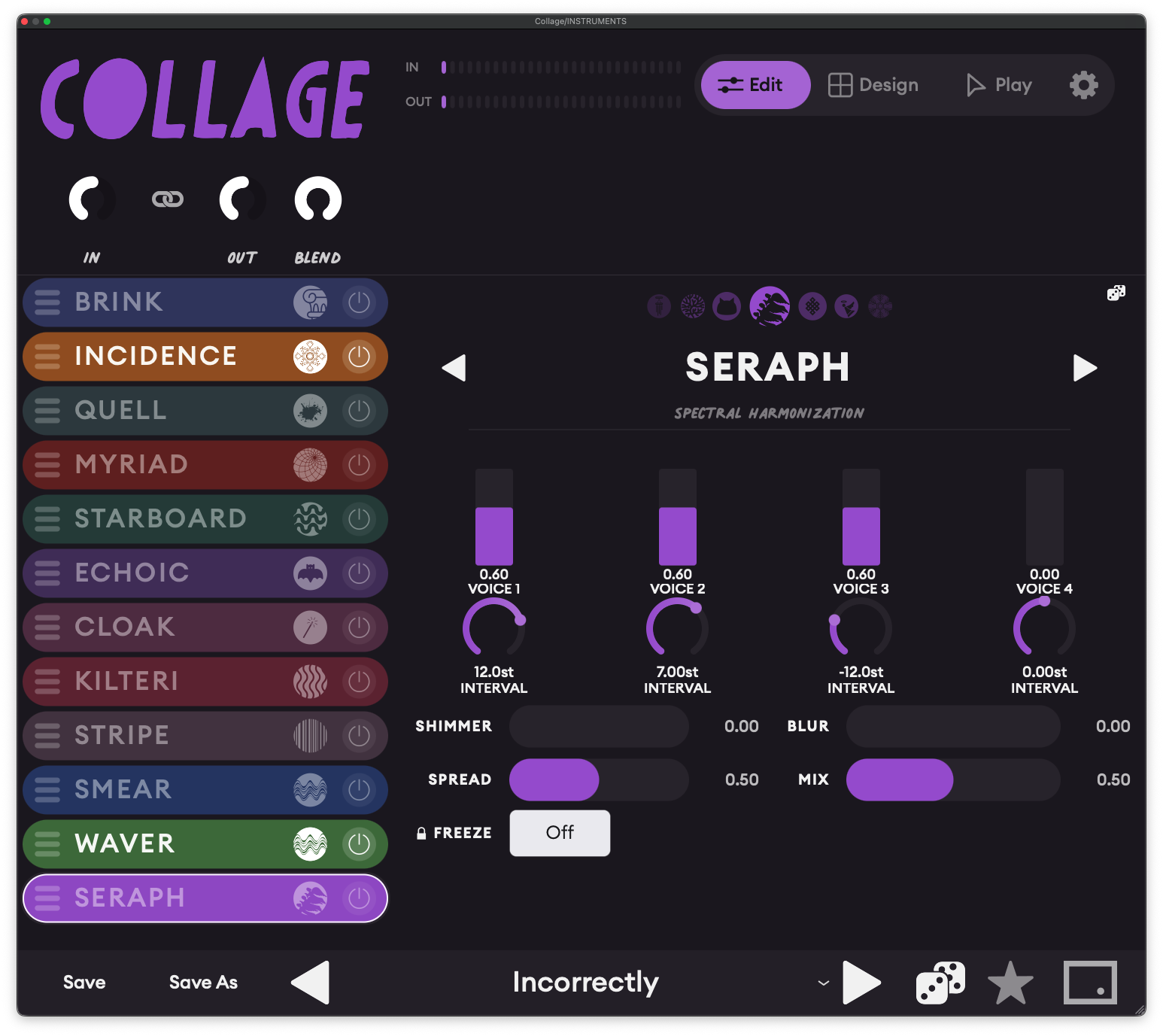Click the Save button
This screenshot has width=1163, height=1036.
coord(84,983)
